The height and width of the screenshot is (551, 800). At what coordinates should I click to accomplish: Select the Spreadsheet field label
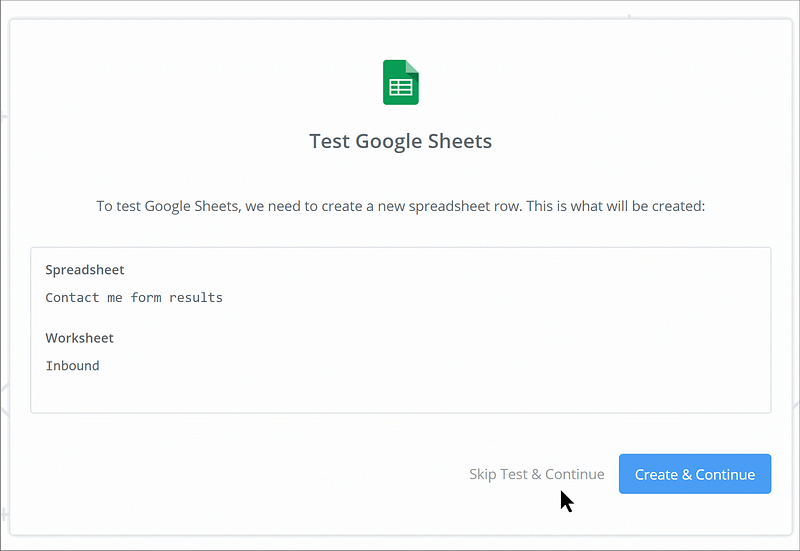85,270
